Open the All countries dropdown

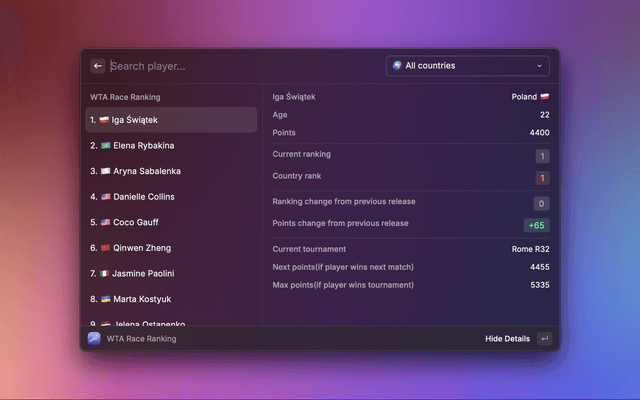467,66
